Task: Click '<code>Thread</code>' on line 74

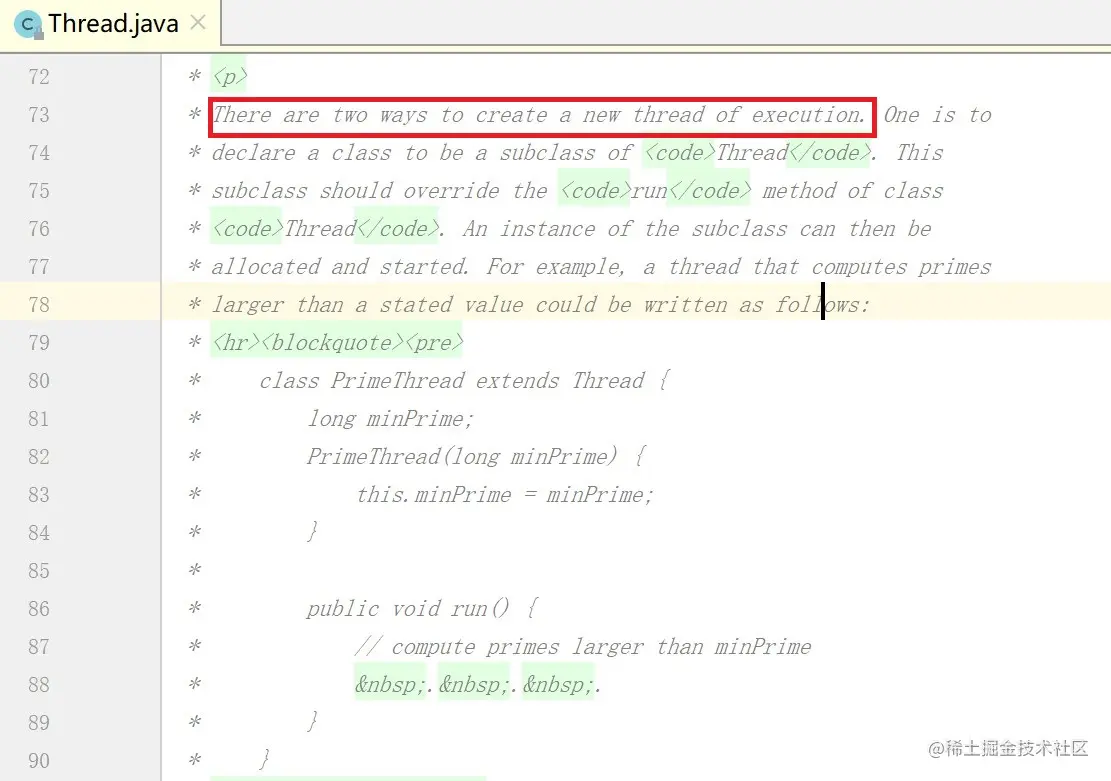Action: [757, 153]
